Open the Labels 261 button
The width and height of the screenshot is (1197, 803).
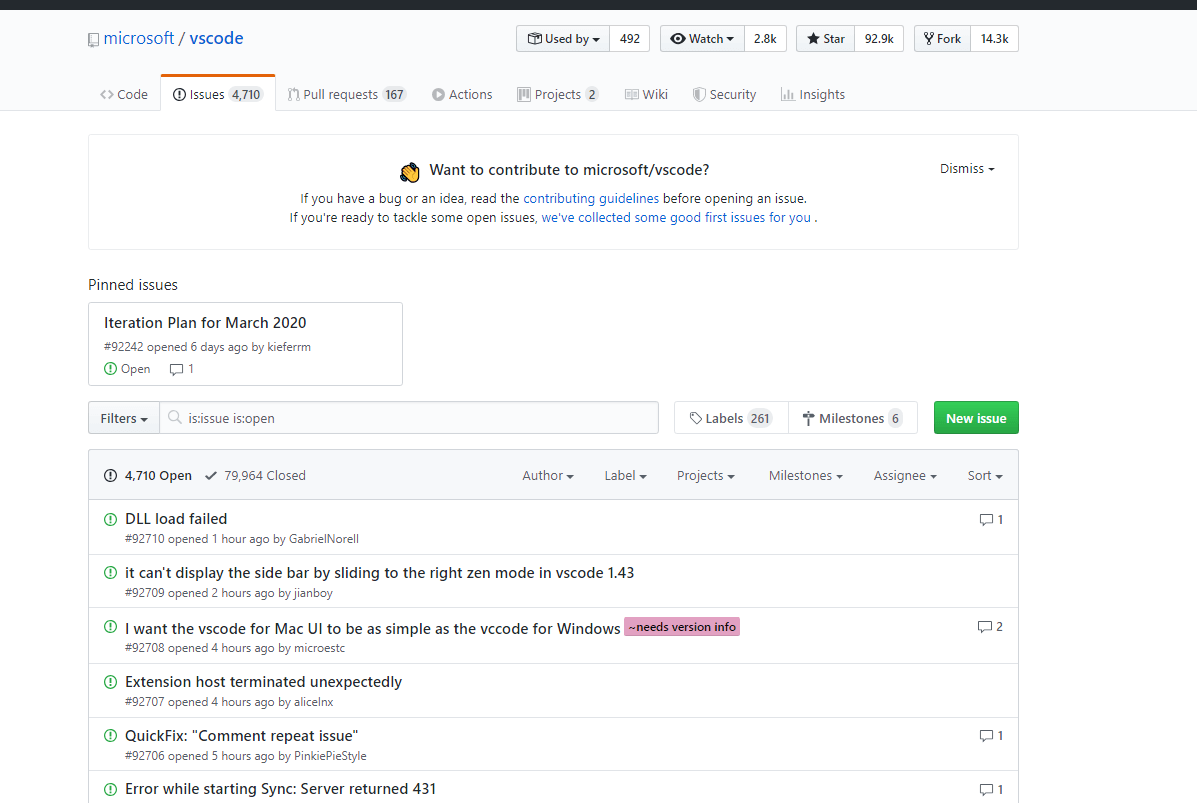[x=731, y=418]
